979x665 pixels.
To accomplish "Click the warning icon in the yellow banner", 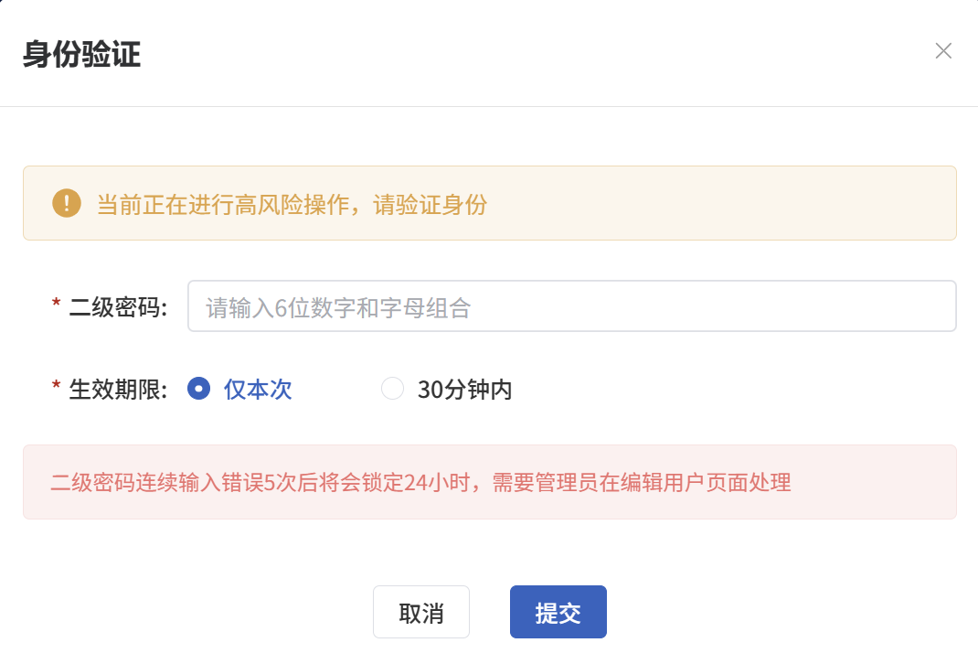I will (66, 203).
